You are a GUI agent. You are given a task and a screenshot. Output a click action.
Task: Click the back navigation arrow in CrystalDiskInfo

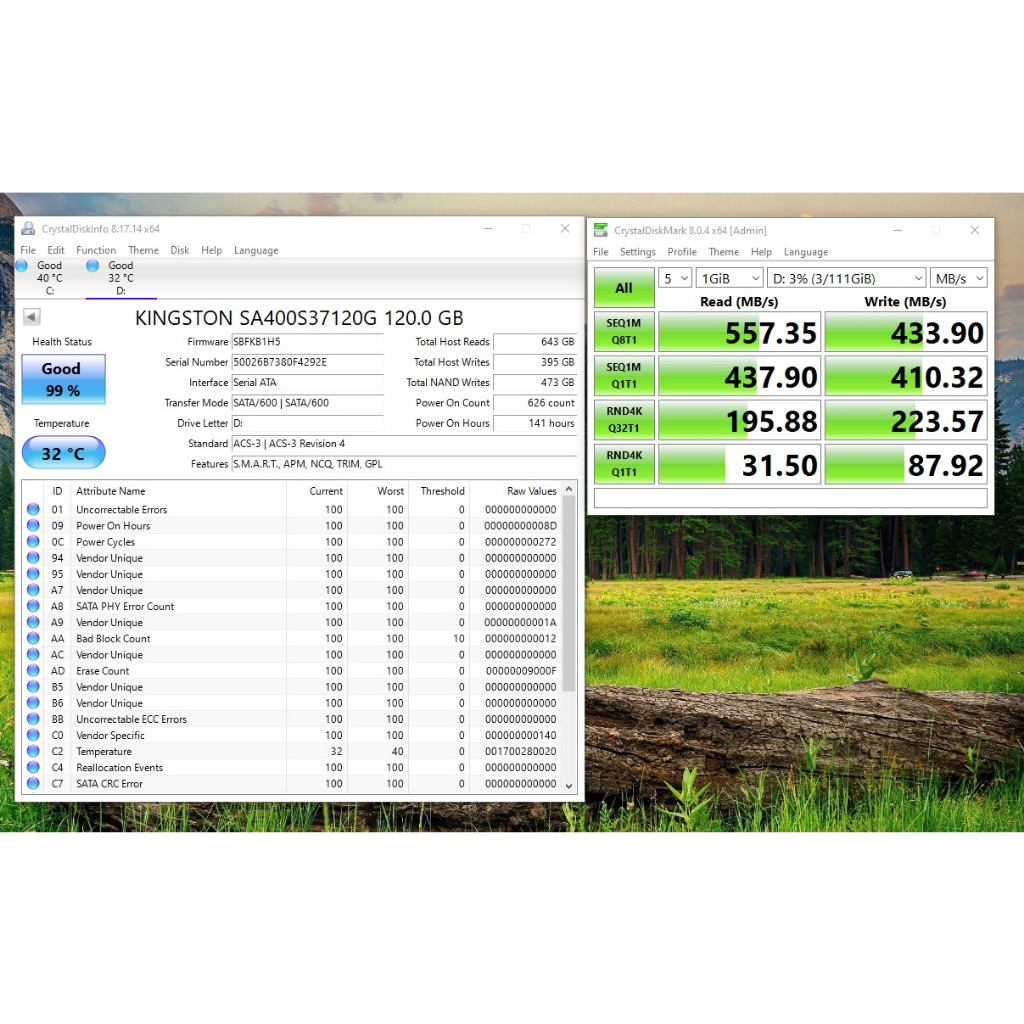click(30, 317)
